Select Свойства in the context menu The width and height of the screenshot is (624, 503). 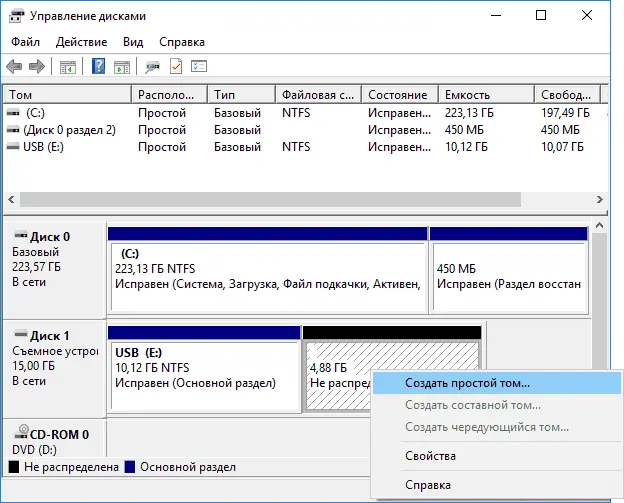[497, 456]
